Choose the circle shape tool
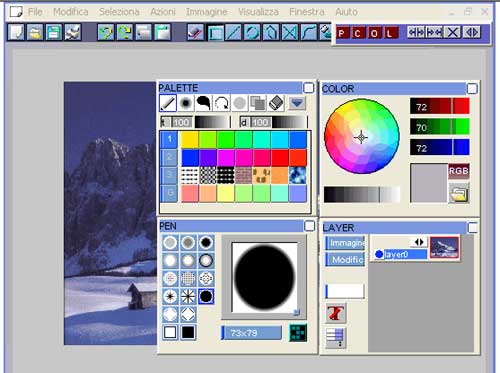Screen dimensions: 500x373 (x=252, y=33)
